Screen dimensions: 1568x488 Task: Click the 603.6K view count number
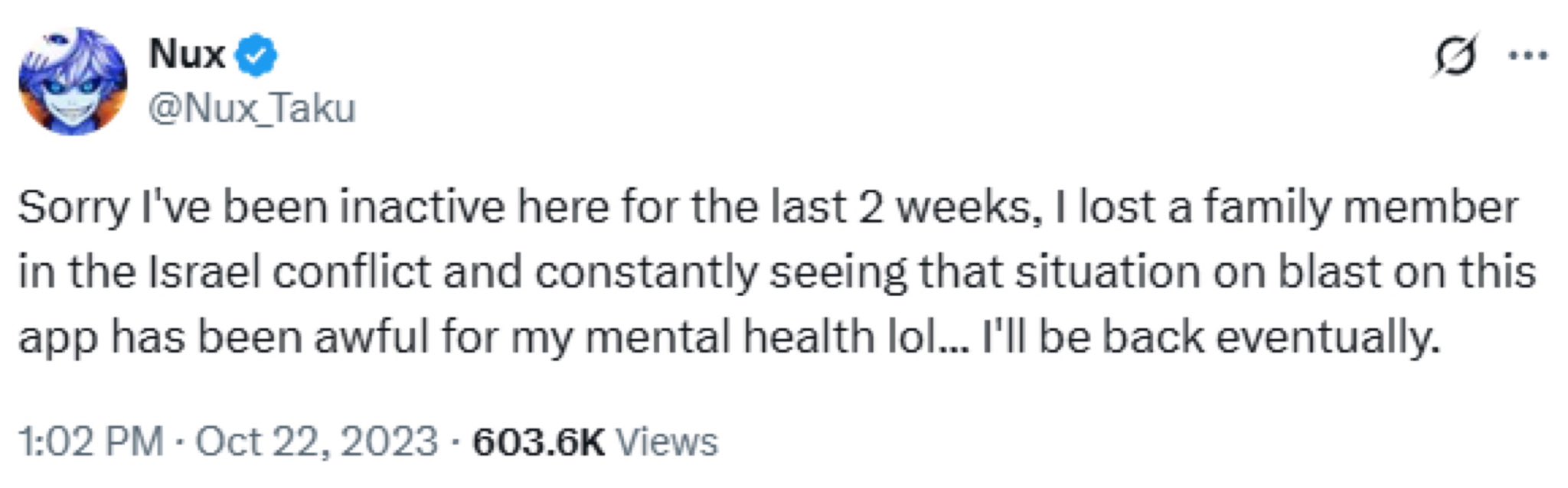[538, 442]
